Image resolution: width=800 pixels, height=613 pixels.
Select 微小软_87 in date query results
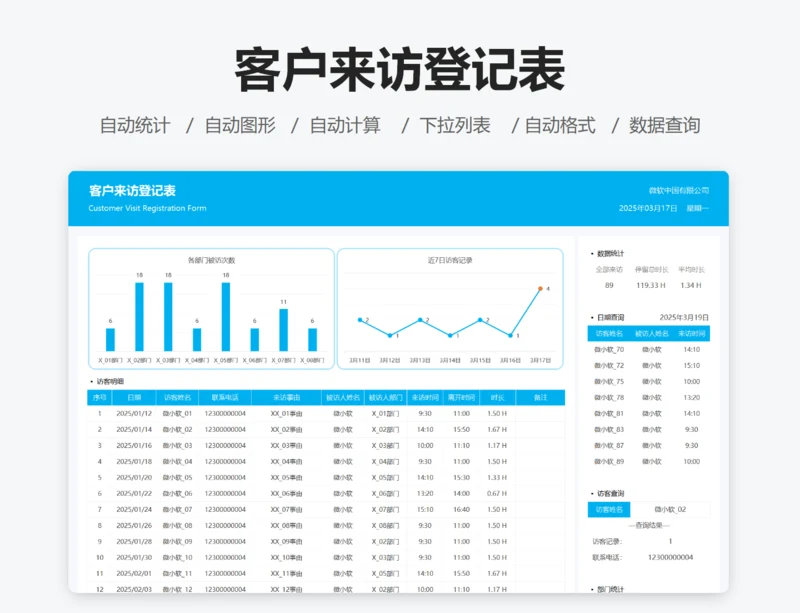coord(609,446)
